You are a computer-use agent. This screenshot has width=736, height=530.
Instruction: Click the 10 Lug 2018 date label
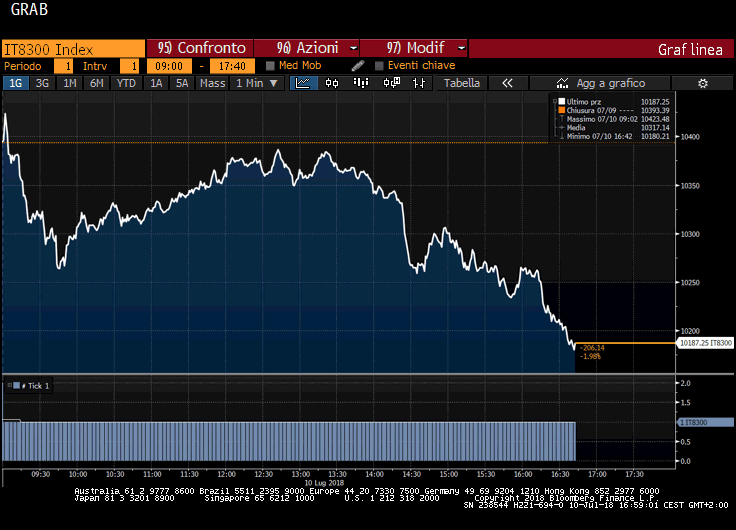pos(324,483)
